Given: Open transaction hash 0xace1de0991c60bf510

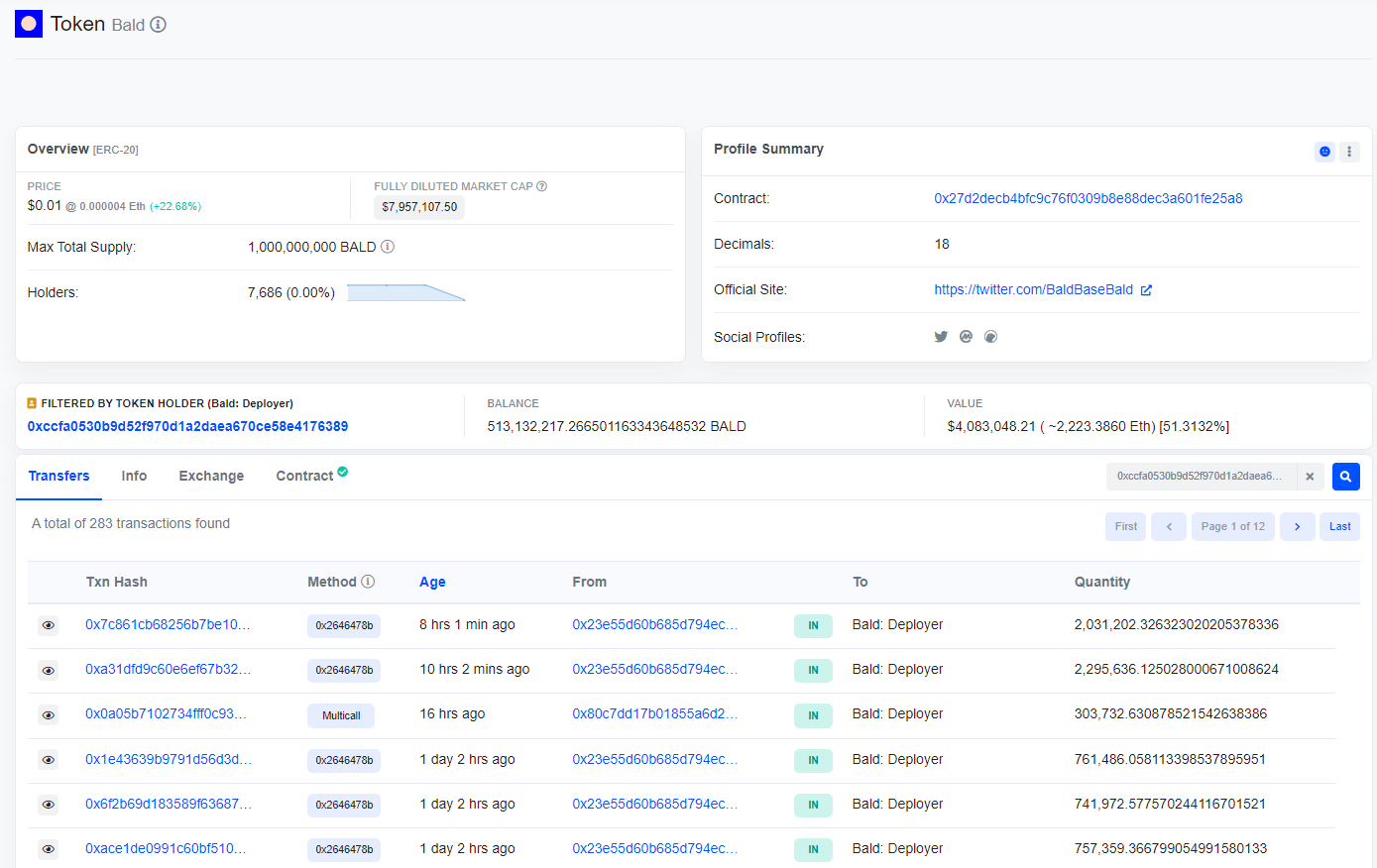Looking at the screenshot, I should [166, 848].
